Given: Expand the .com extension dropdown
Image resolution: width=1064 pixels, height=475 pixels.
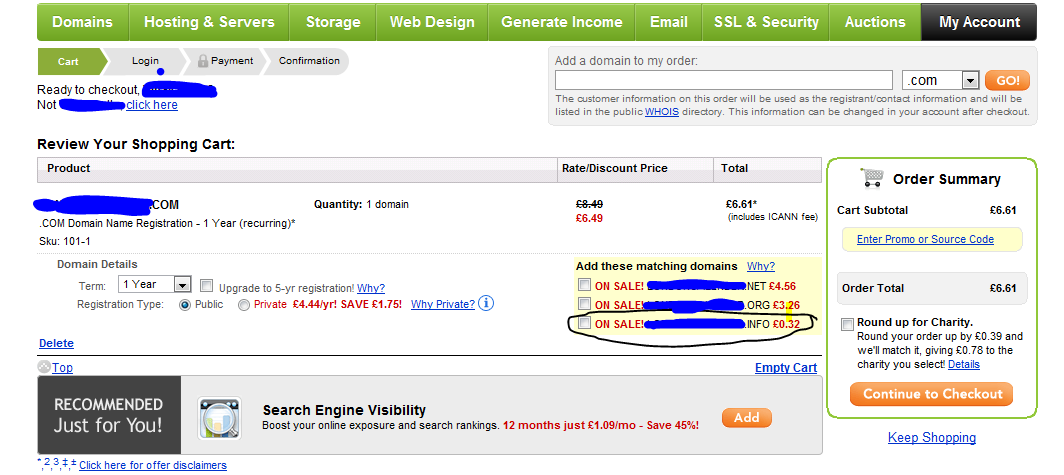Looking at the screenshot, I should (x=940, y=80).
